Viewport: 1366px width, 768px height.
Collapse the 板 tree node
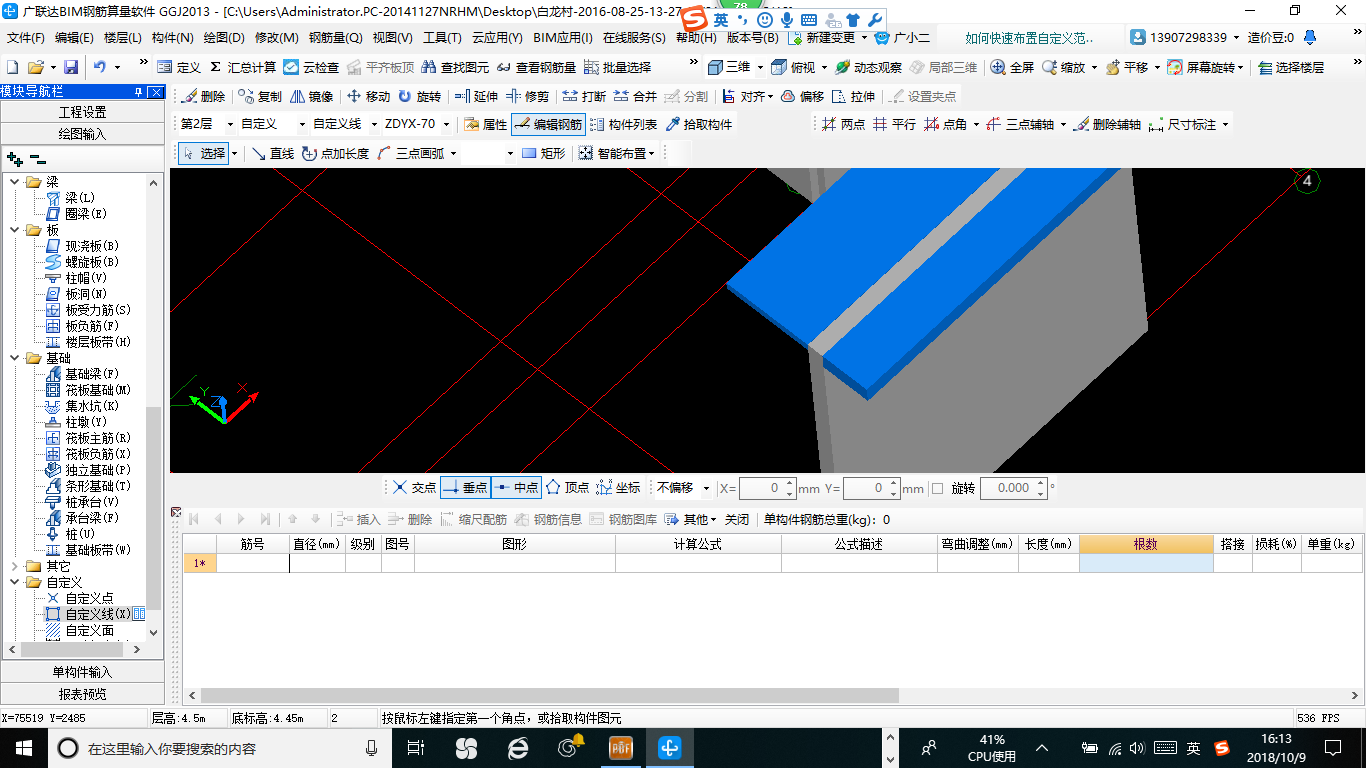tap(14, 230)
